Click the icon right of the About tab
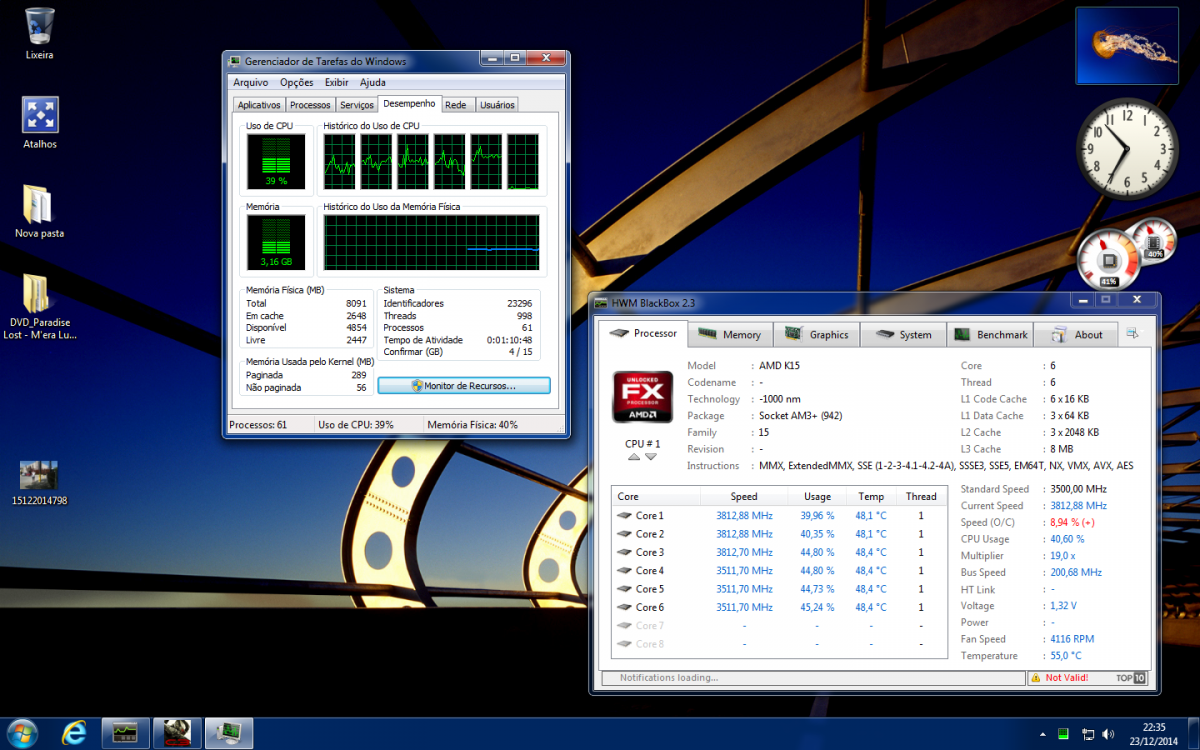The image size is (1200, 750). (1132, 334)
